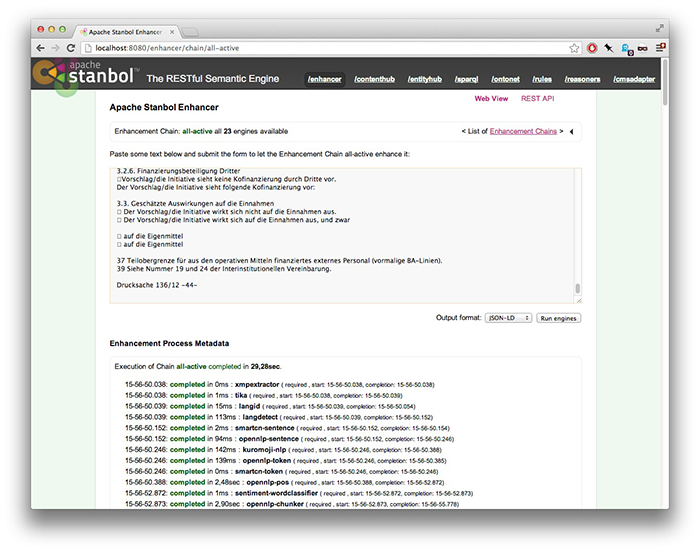Screen dimensions: 700x552
Task: Open the /ontonet navigation item
Action: pos(505,79)
